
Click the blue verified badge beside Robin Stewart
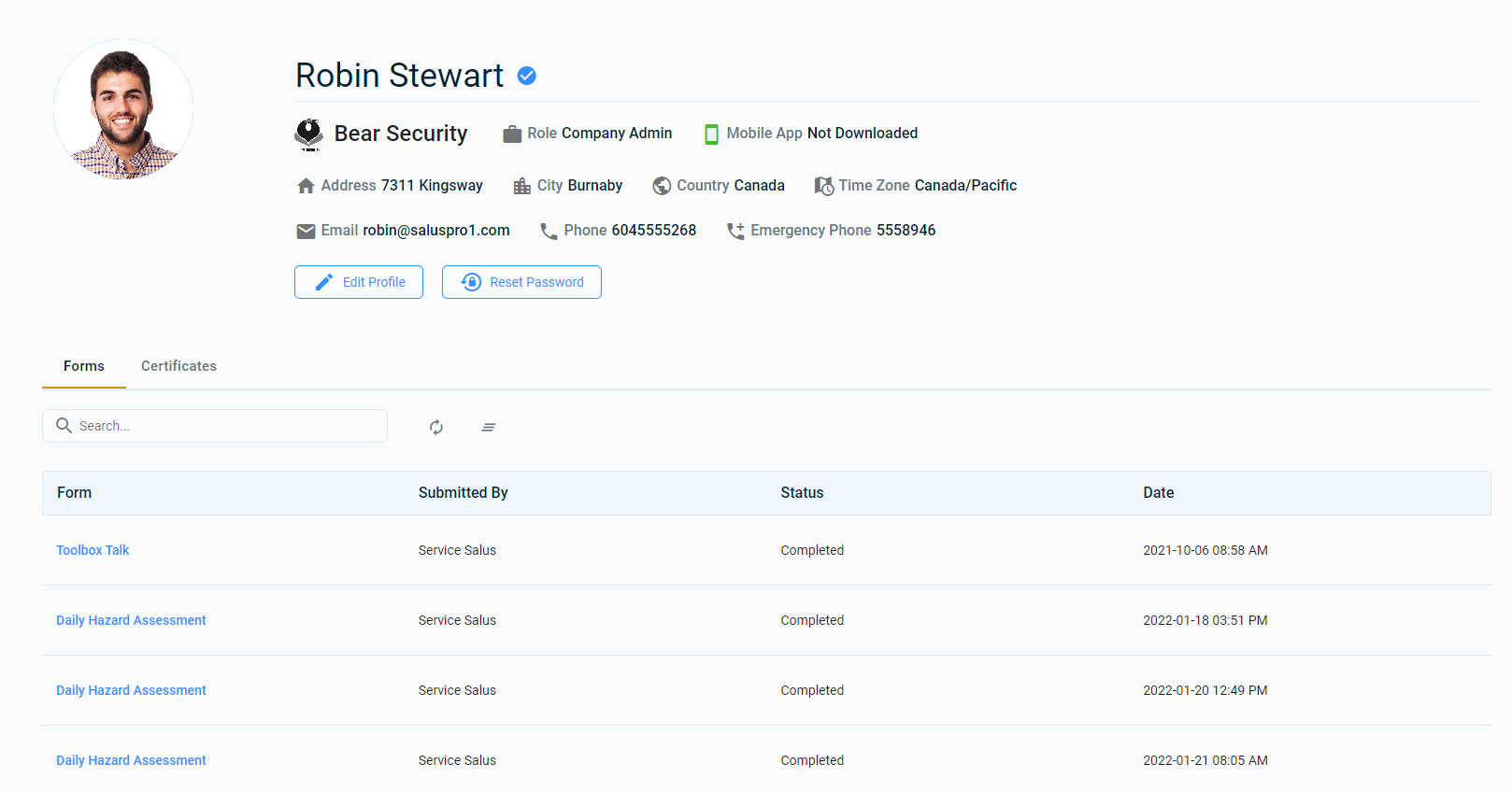pyautogui.click(x=527, y=76)
